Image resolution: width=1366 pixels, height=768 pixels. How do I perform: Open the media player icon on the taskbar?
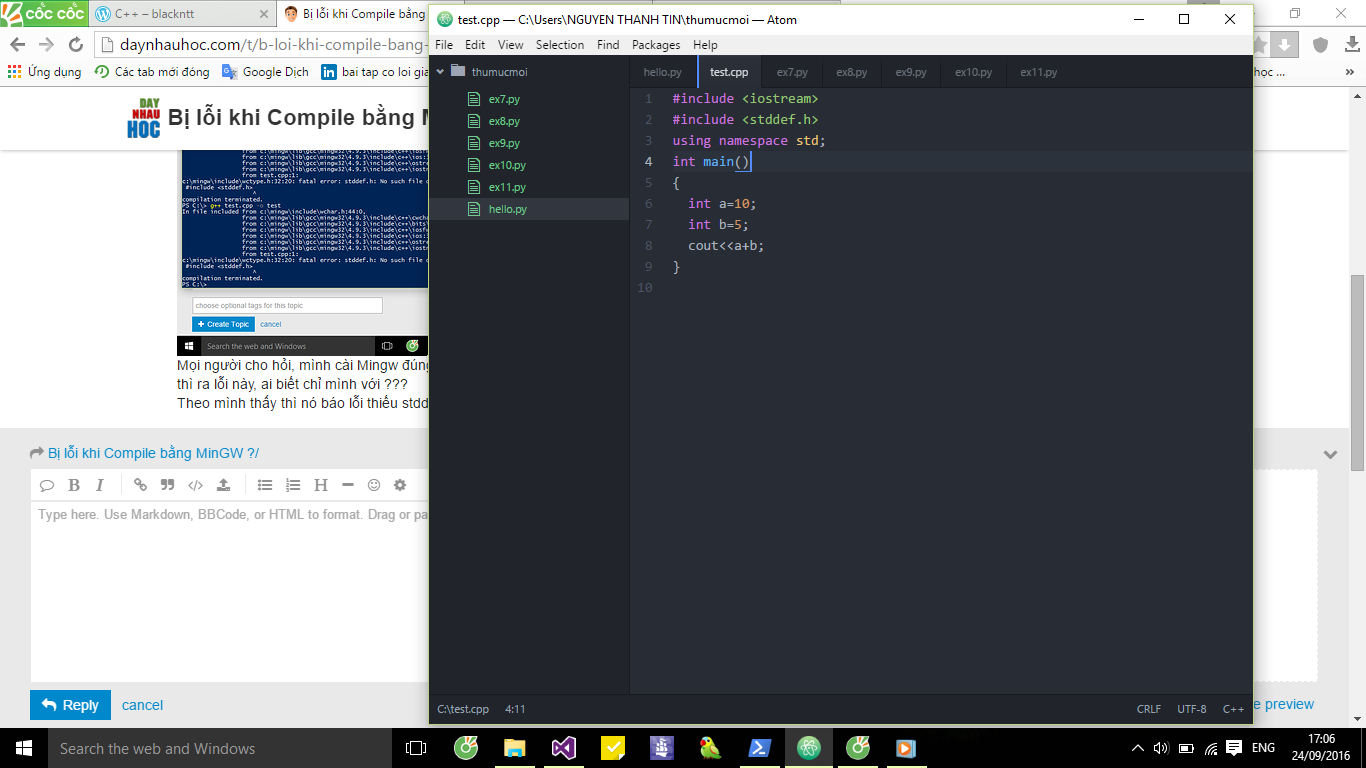[x=905, y=748]
